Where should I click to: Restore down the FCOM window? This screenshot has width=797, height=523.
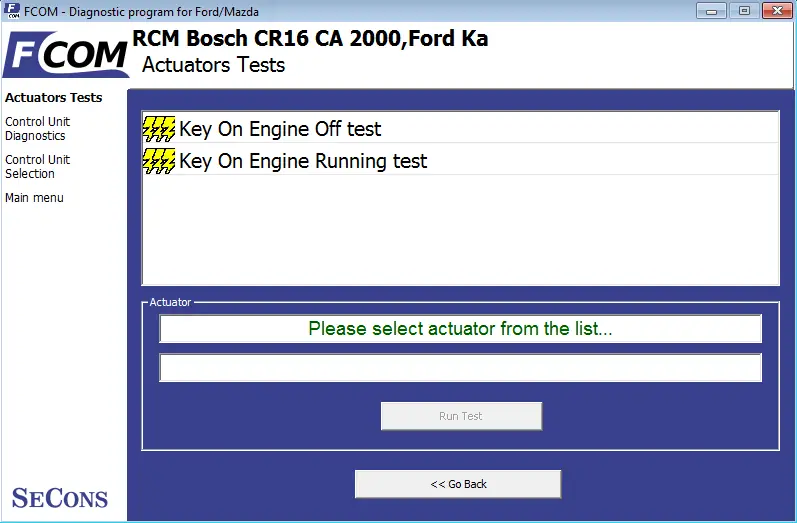tap(744, 11)
